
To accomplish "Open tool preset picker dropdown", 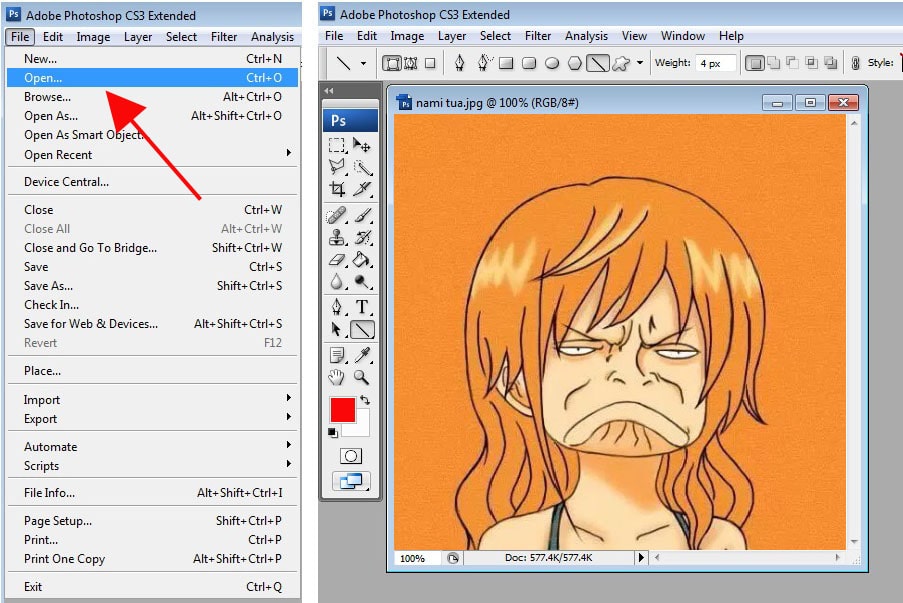I will point(363,63).
